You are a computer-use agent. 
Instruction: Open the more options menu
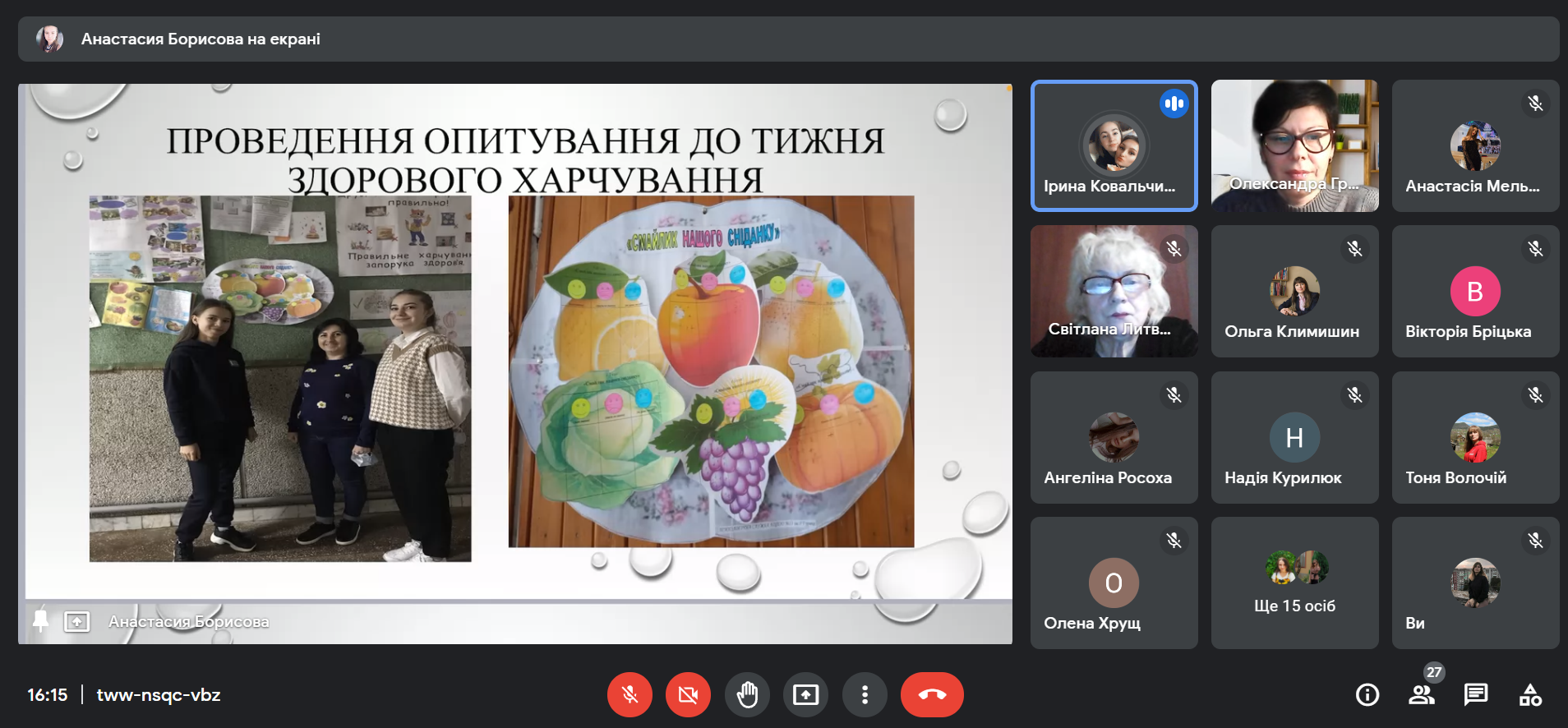[x=865, y=695]
